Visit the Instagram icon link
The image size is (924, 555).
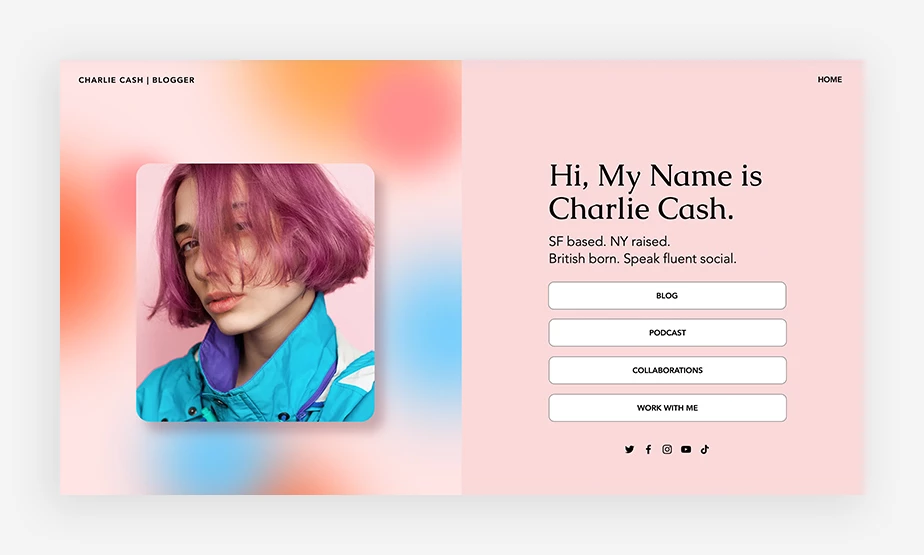click(667, 450)
